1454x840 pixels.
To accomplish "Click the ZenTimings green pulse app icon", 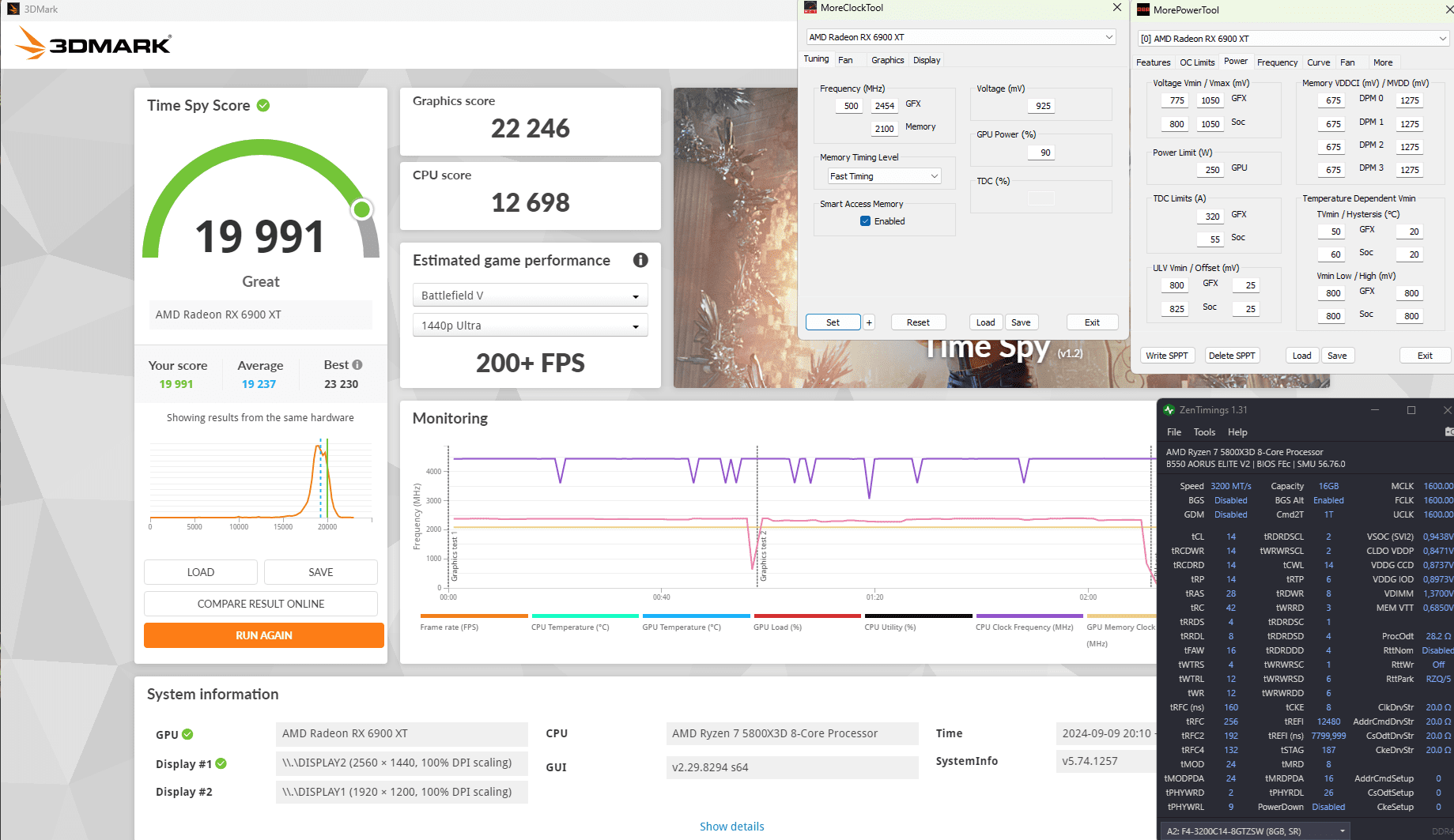I will 1169,410.
